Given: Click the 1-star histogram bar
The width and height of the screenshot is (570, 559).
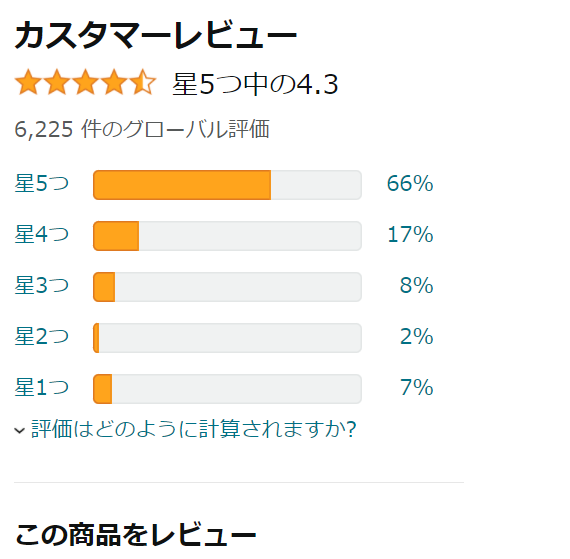Looking at the screenshot, I should pyautogui.click(x=228, y=389).
